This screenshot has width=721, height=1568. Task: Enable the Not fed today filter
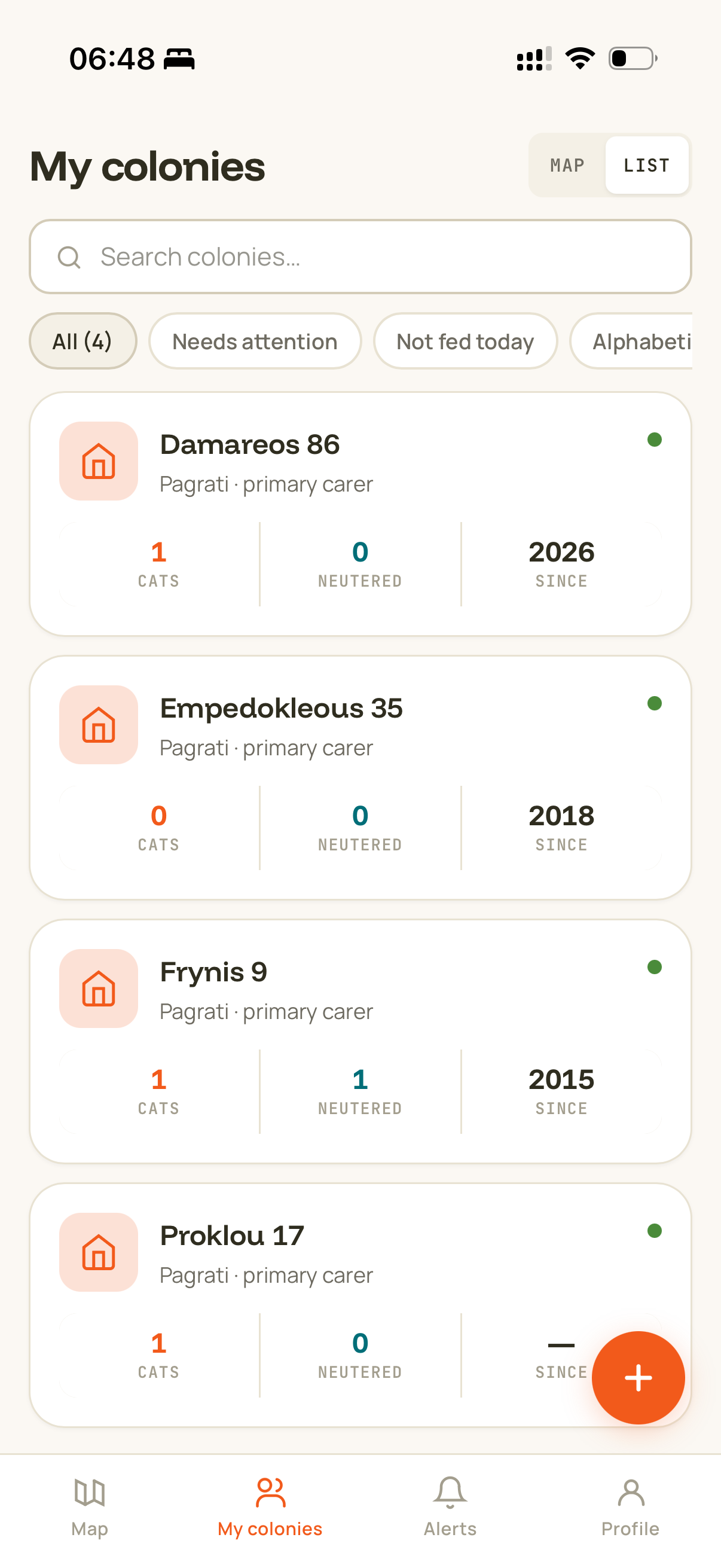[466, 341]
